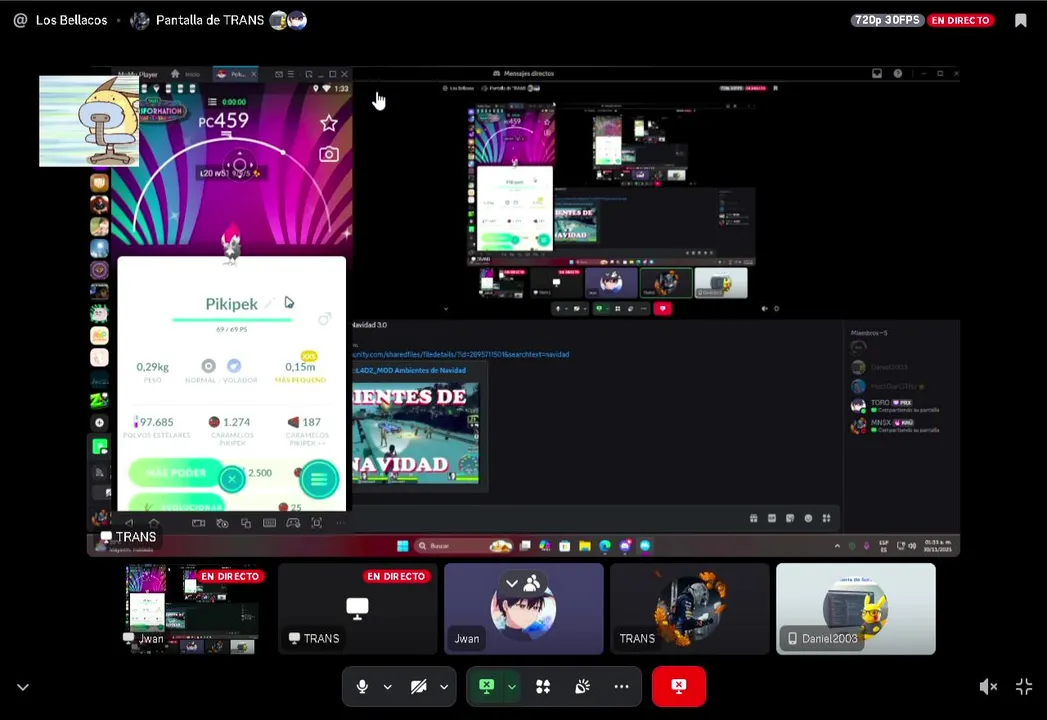Viewport: 1047px width, 720px height.
Task: Stop sharing your screen (green monitor)
Action: point(487,686)
